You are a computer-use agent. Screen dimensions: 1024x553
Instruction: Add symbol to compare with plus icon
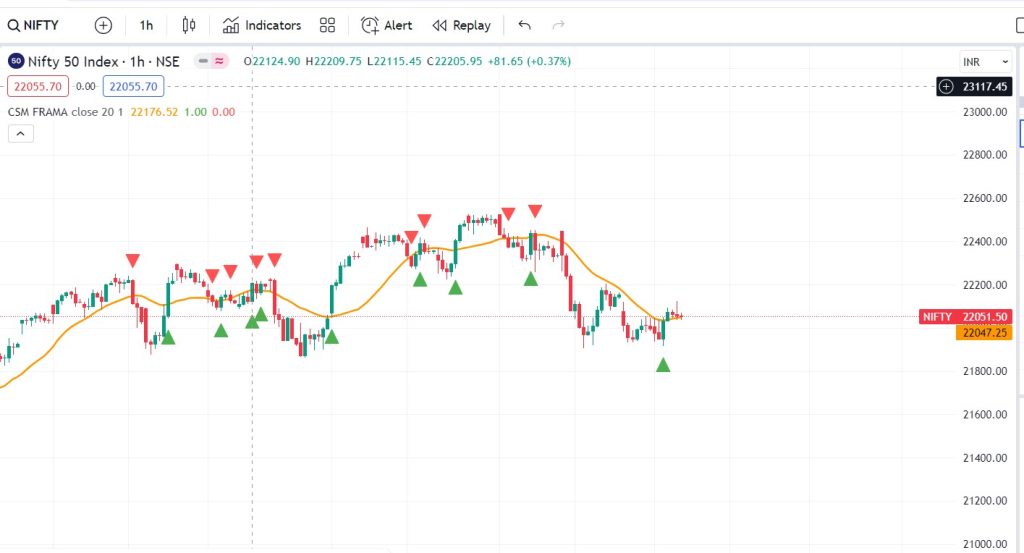click(103, 25)
